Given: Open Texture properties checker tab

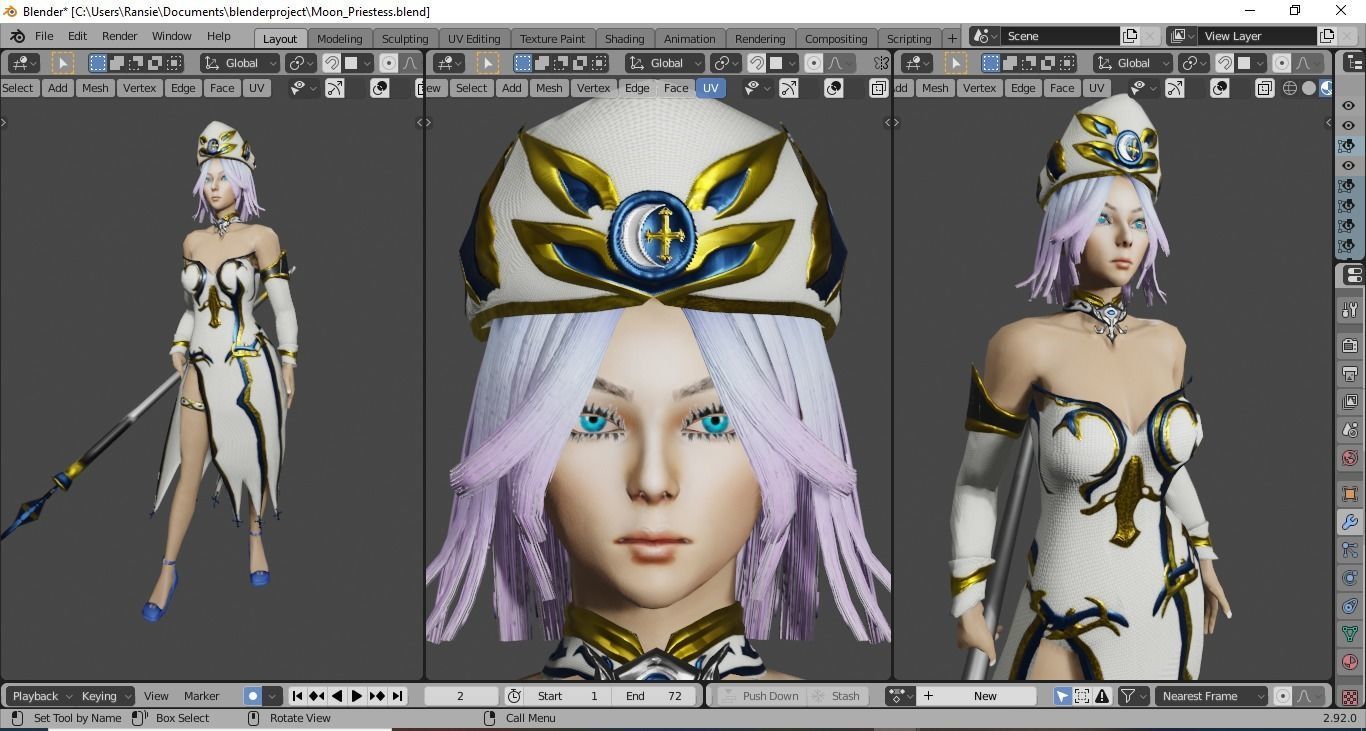Looking at the screenshot, I should (1350, 697).
